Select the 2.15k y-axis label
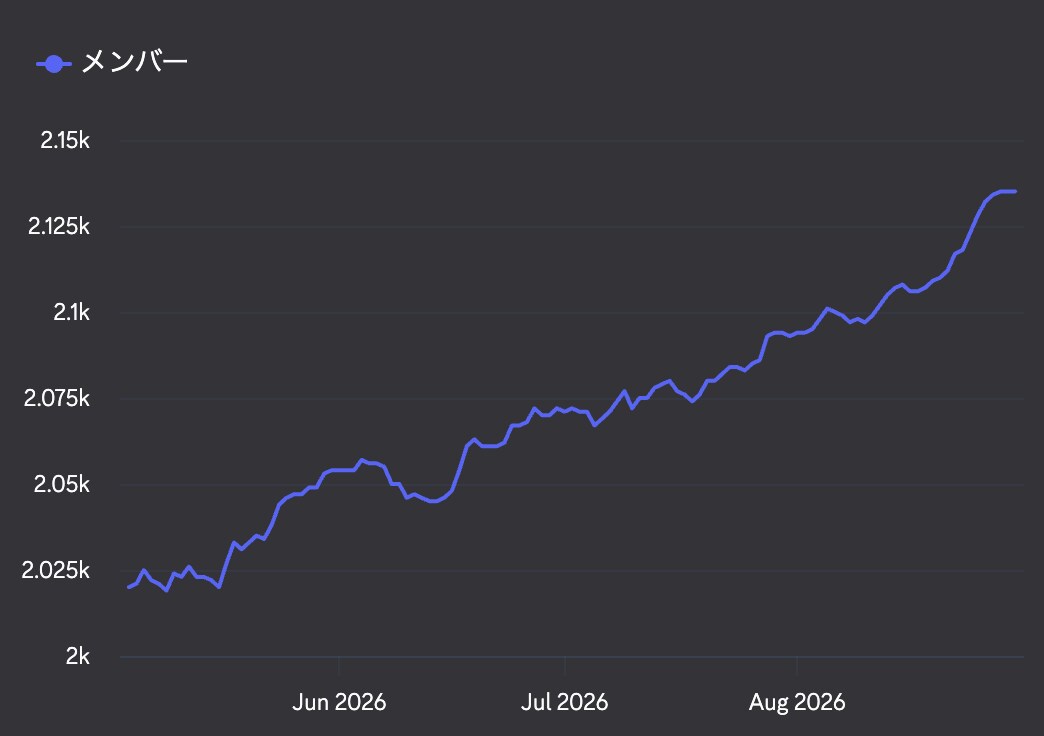The width and height of the screenshot is (1044, 736). pos(65,141)
